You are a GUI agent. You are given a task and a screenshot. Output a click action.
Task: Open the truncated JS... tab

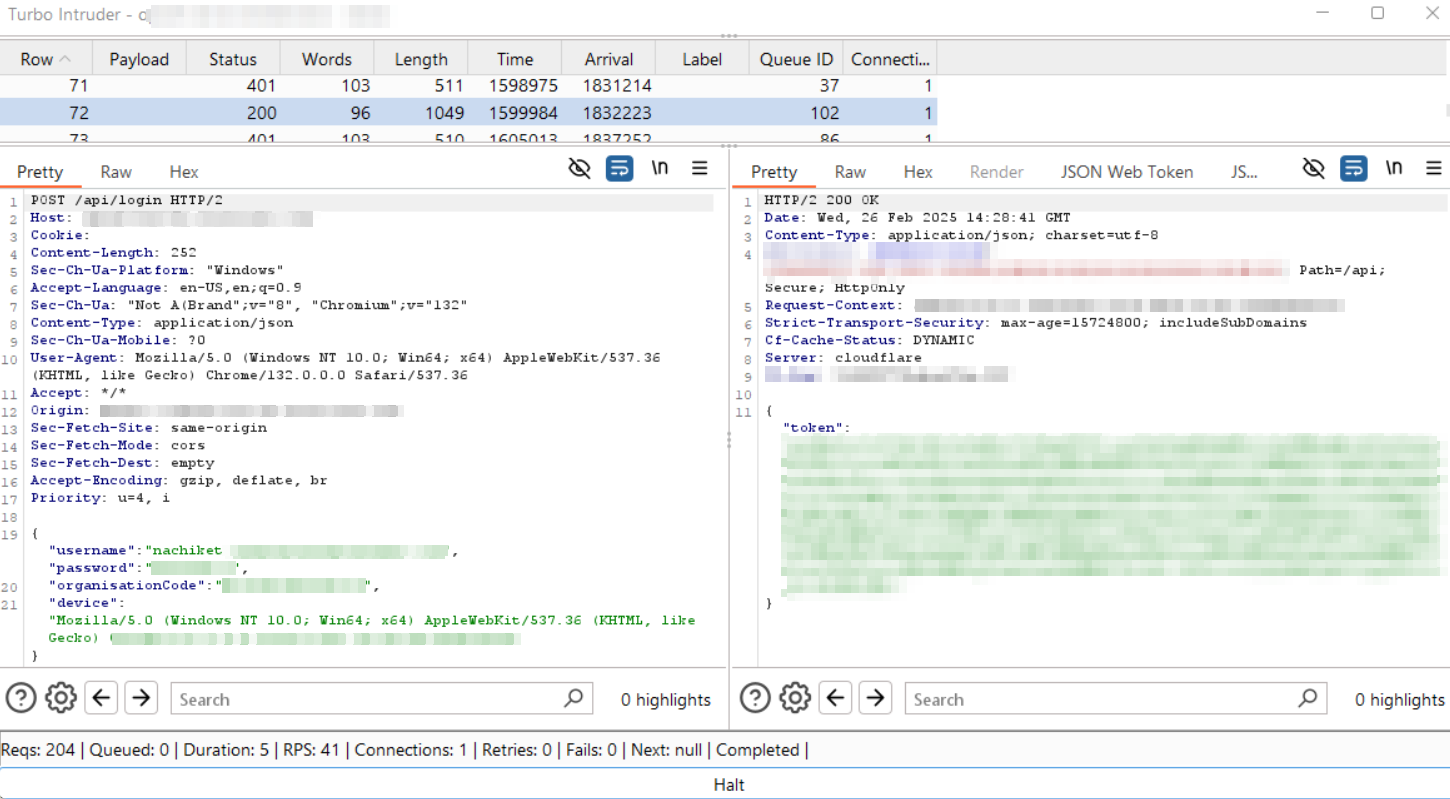click(1244, 172)
